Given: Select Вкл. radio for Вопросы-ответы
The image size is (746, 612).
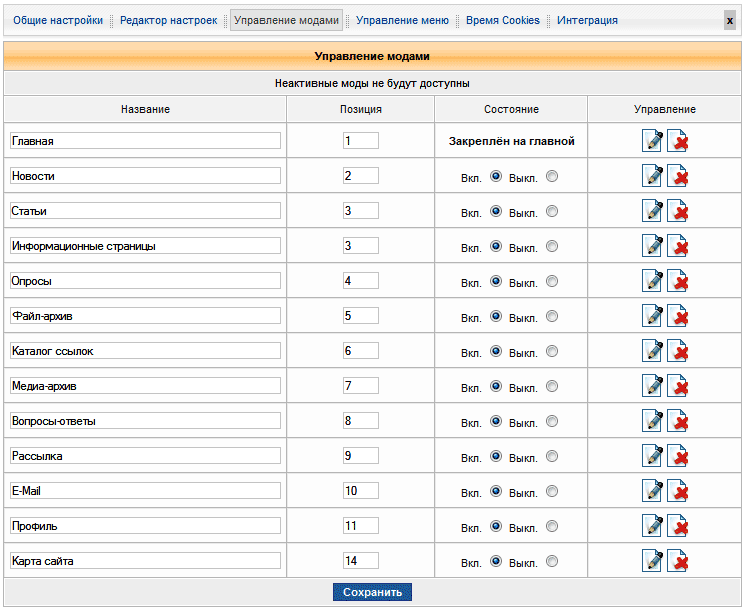Looking at the screenshot, I should coord(496,421).
